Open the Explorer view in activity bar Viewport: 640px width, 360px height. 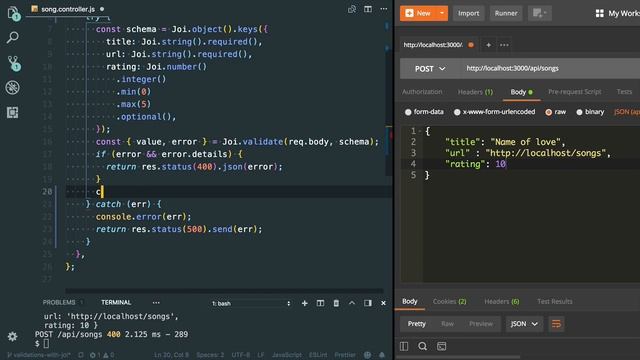[x=13, y=13]
